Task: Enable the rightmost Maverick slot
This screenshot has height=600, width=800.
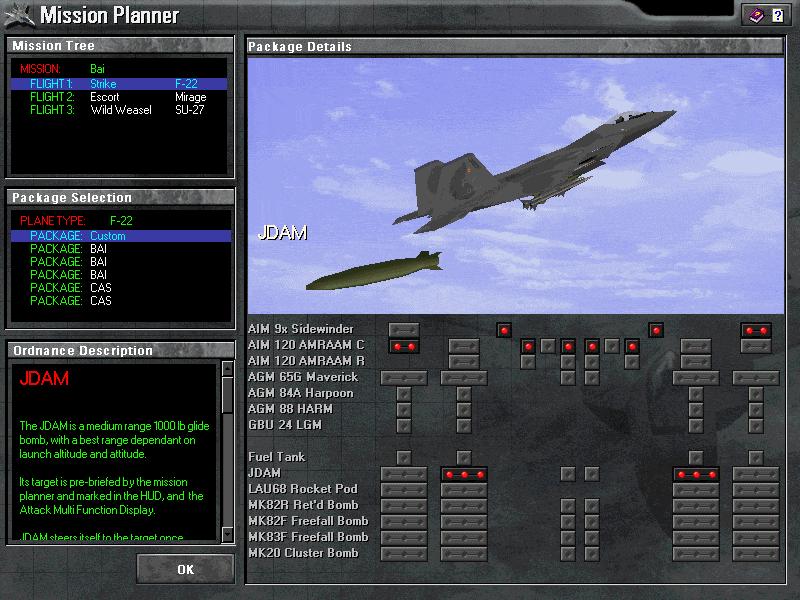Action: pos(756,378)
